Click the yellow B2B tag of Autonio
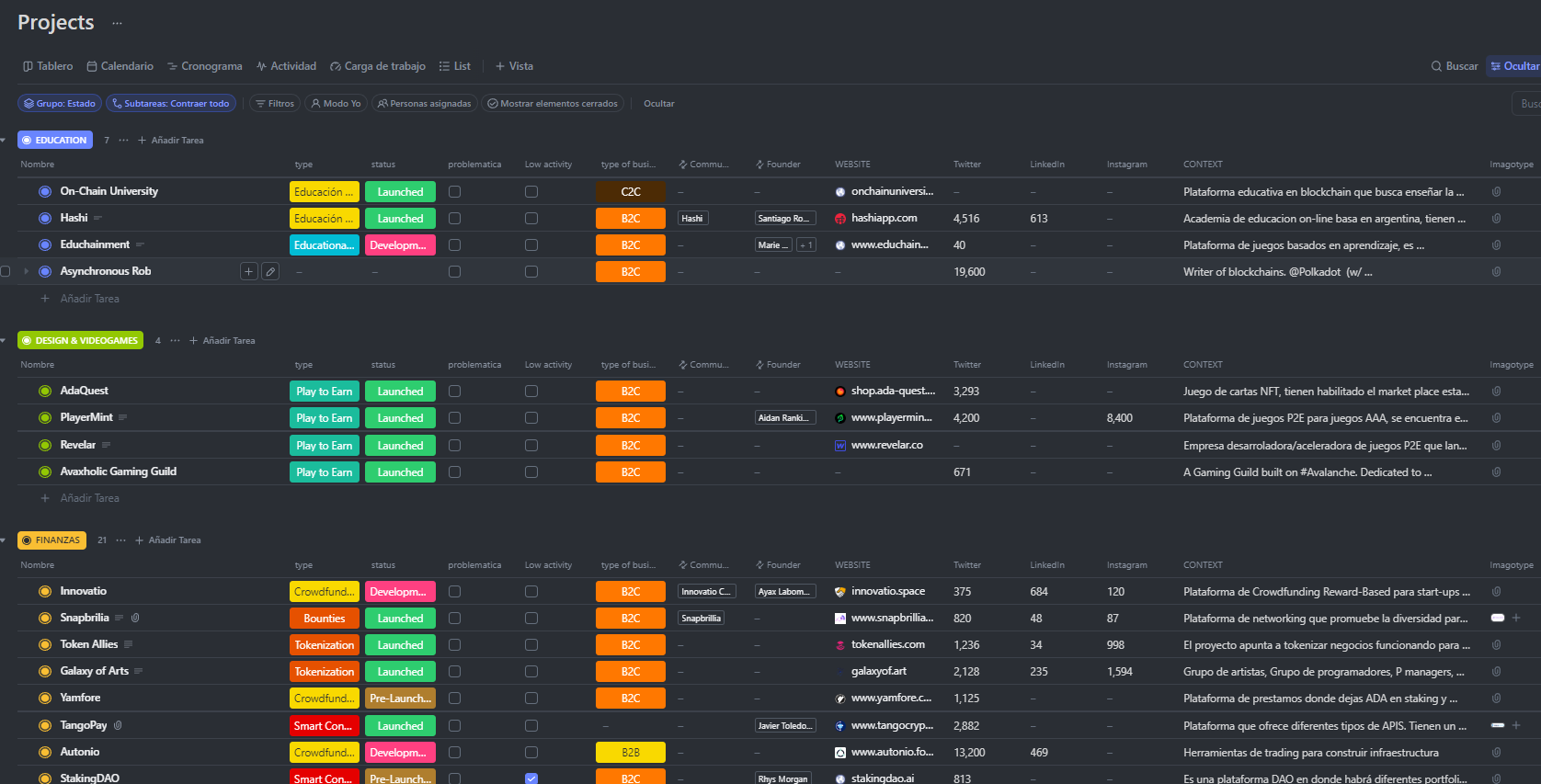Image resolution: width=1541 pixels, height=784 pixels. 631,753
